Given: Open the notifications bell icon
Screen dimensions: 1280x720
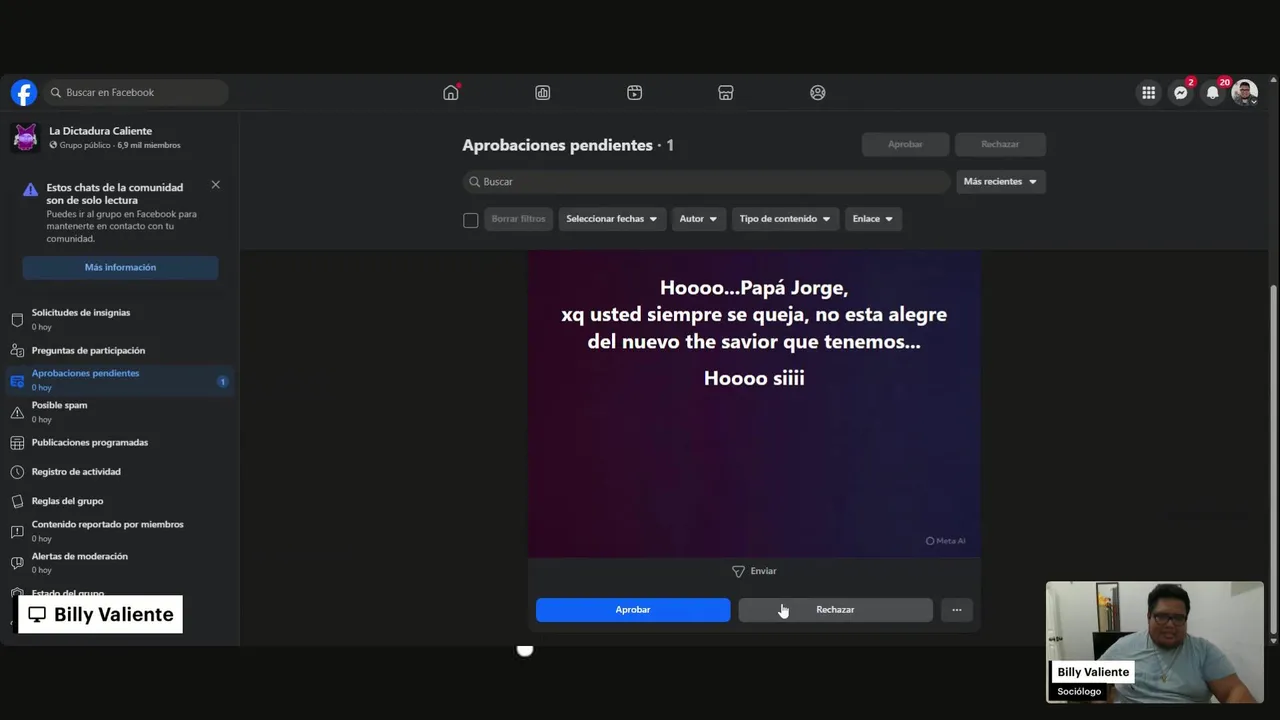Looking at the screenshot, I should pos(1213,93).
